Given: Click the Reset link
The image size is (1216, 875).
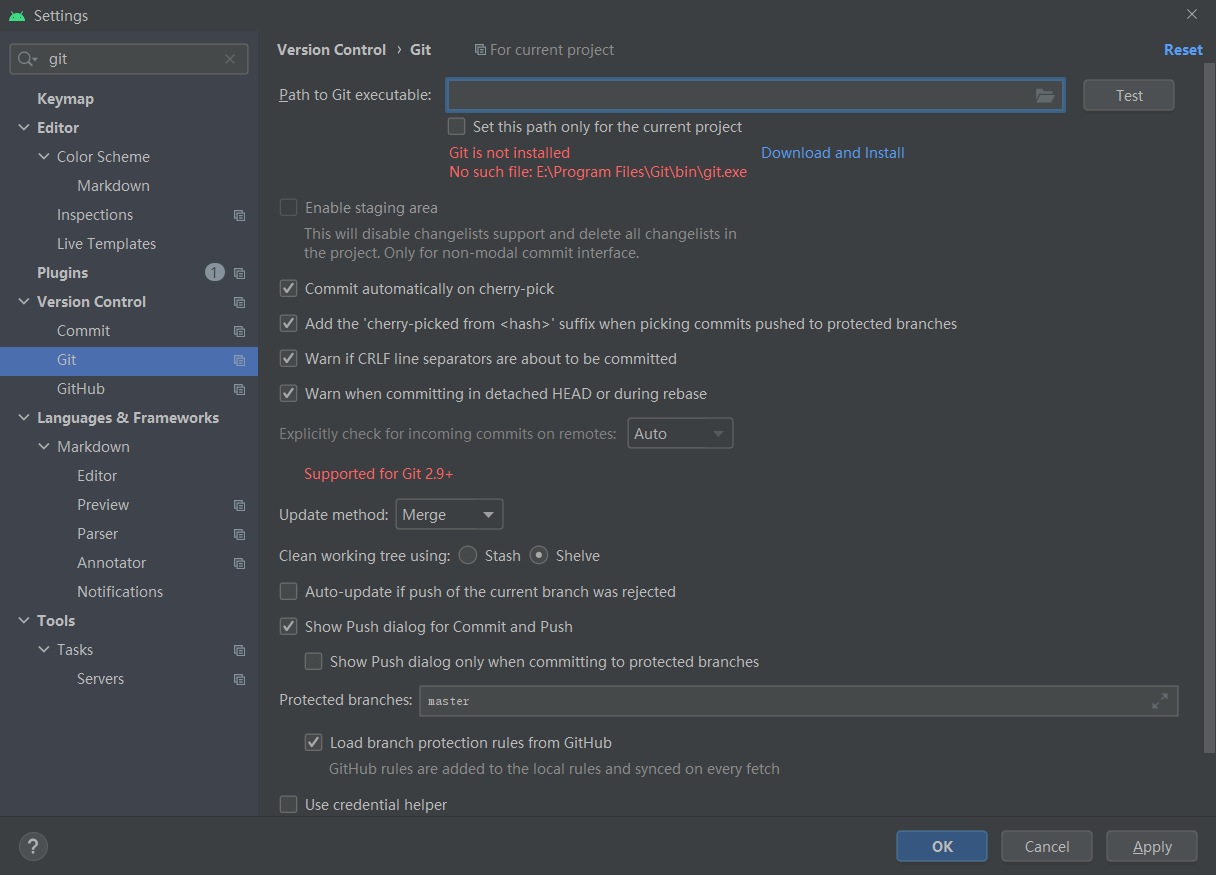Looking at the screenshot, I should tap(1183, 50).
